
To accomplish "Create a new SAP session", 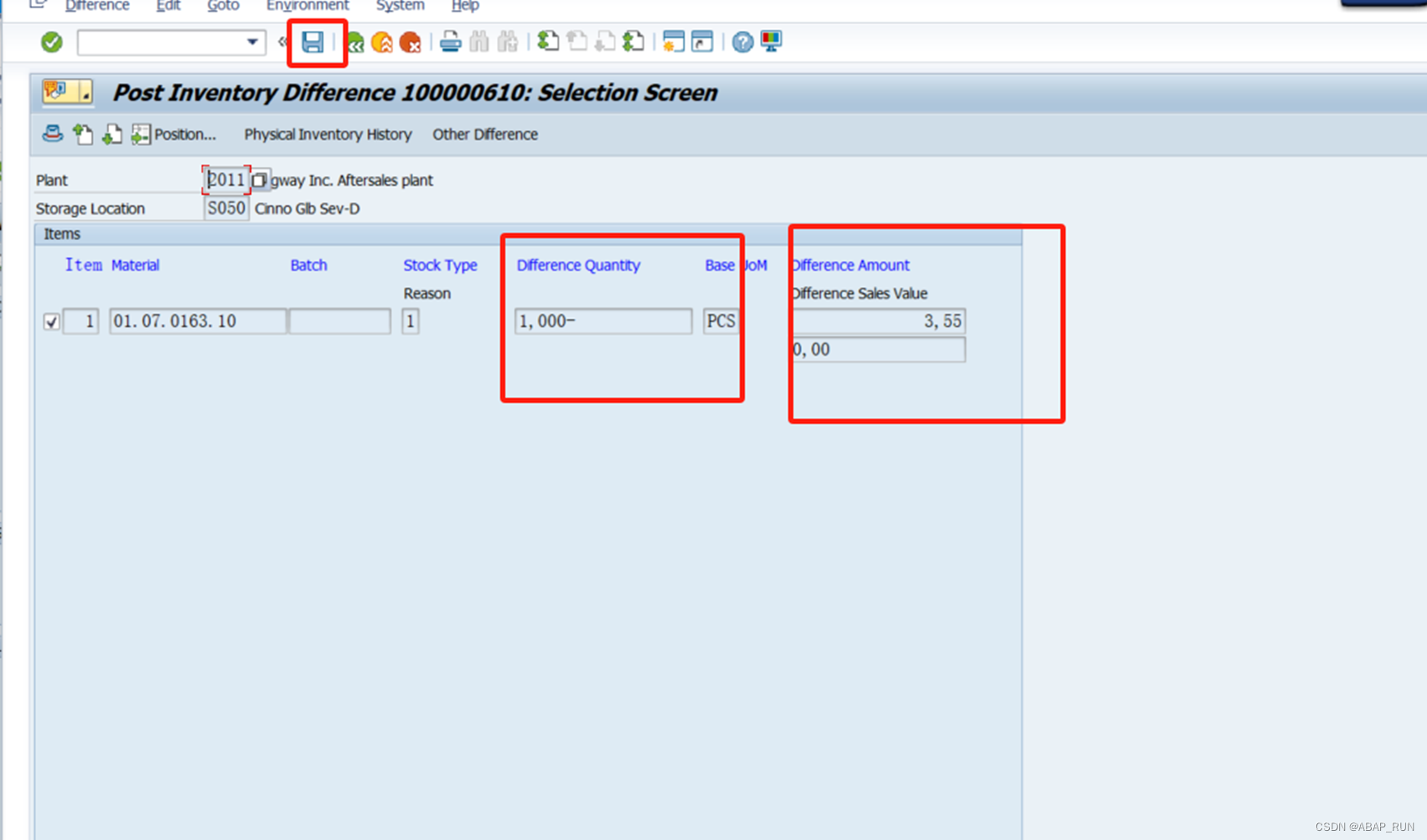I will click(673, 42).
